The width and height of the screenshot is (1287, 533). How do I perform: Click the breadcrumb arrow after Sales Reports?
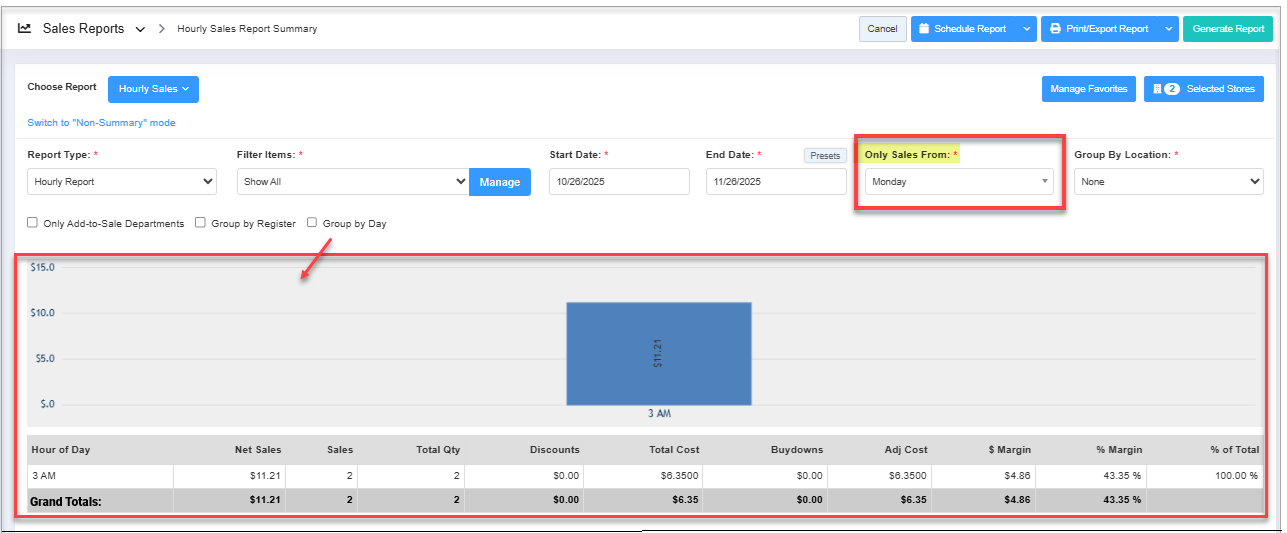162,29
